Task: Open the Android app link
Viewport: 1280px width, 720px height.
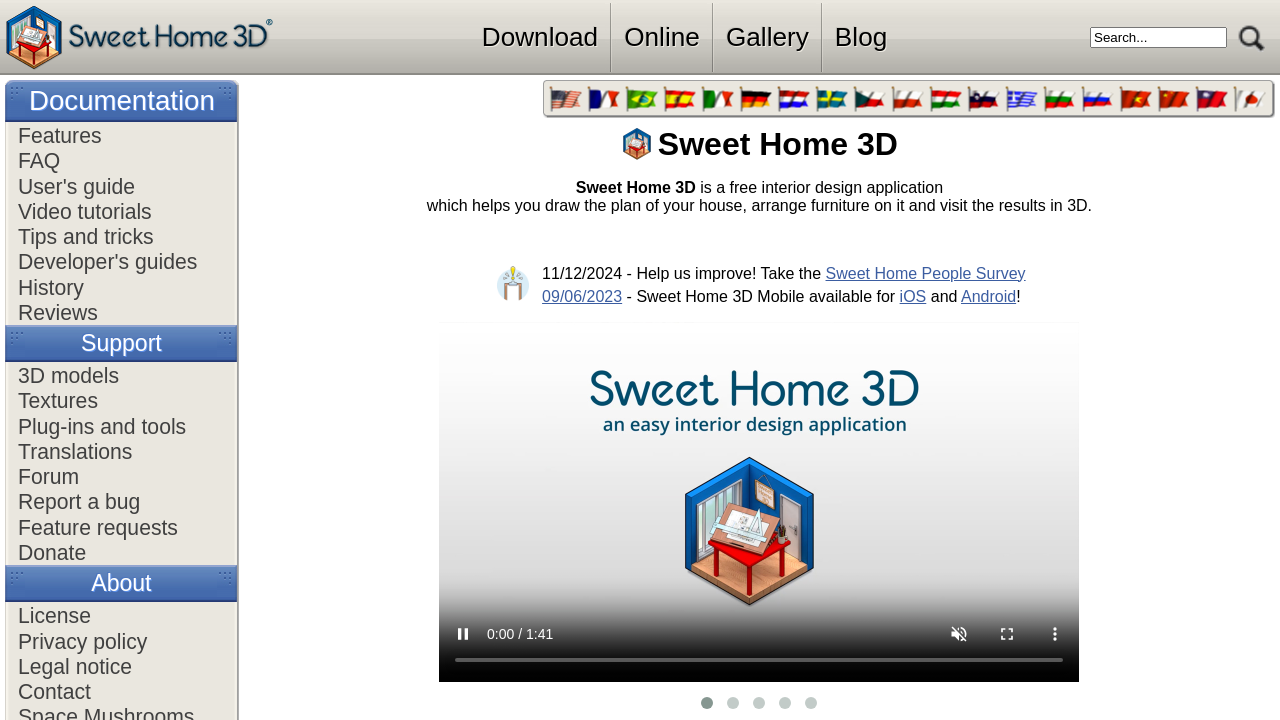Action: pos(988,296)
